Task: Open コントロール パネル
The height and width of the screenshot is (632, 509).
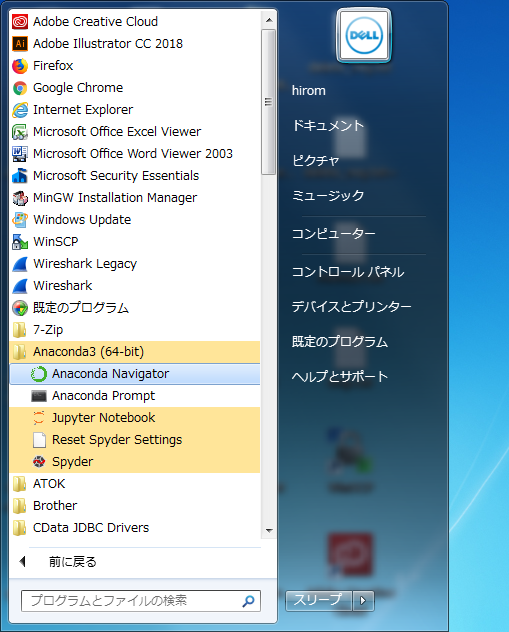Action: (348, 272)
